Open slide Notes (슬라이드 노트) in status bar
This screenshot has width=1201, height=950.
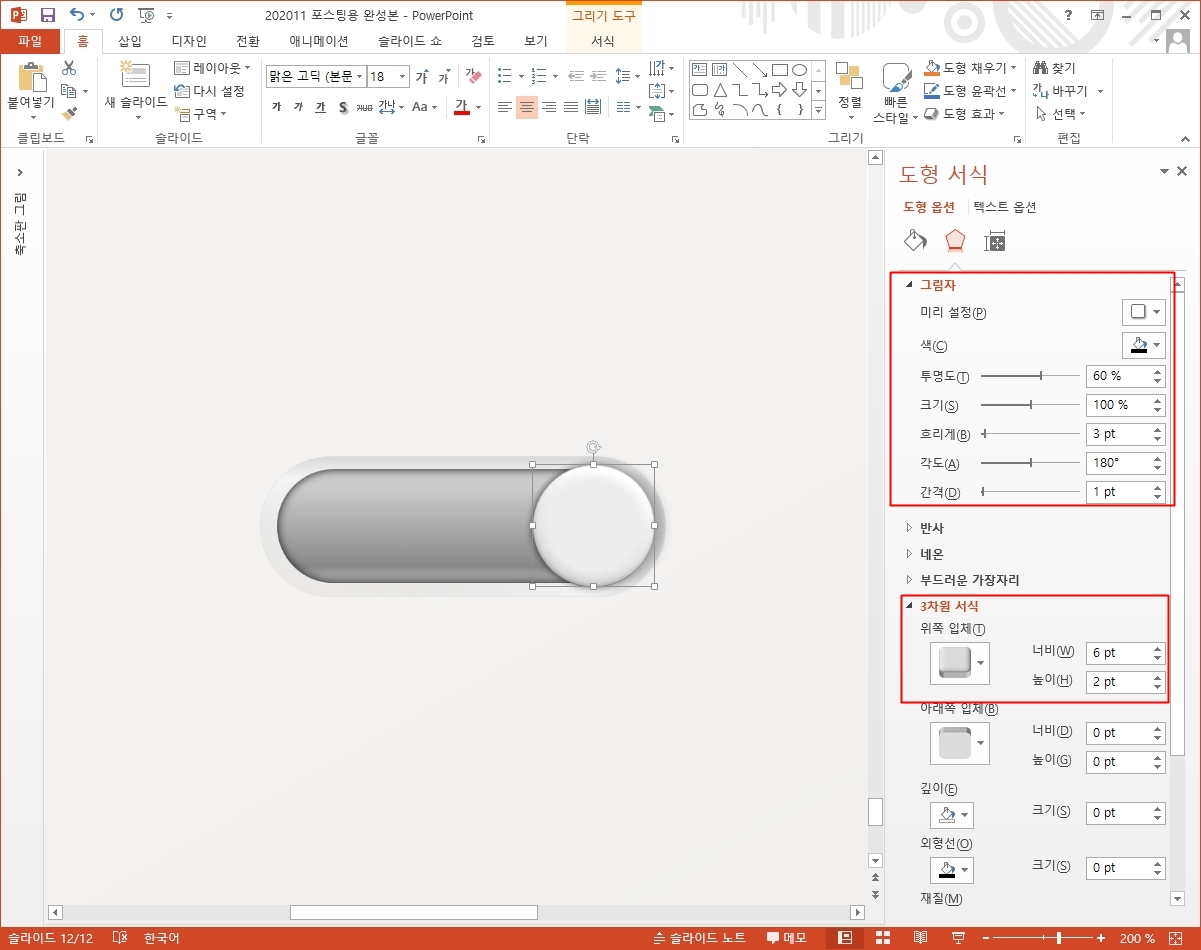pos(699,938)
